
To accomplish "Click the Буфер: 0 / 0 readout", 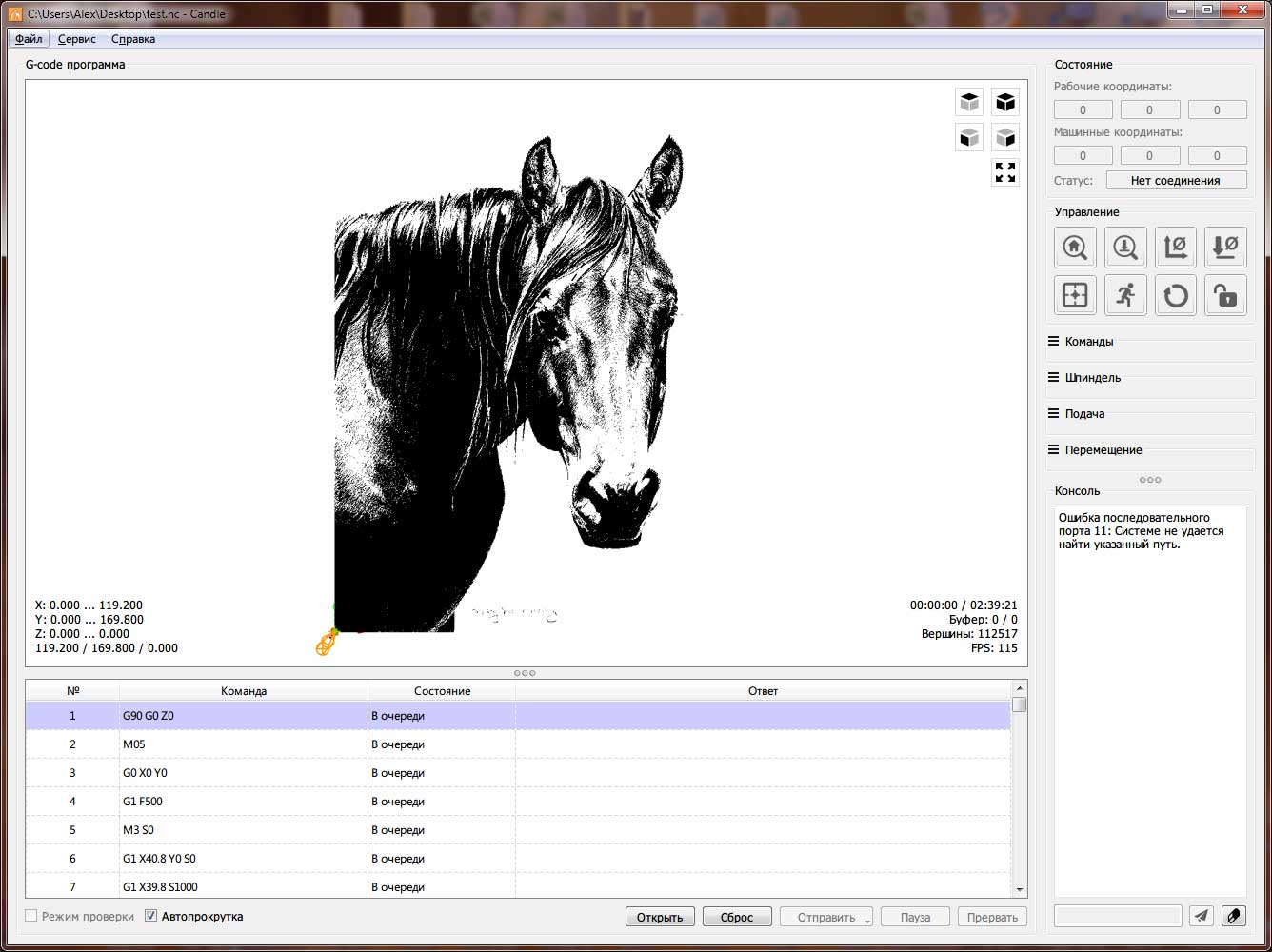I will (983, 620).
